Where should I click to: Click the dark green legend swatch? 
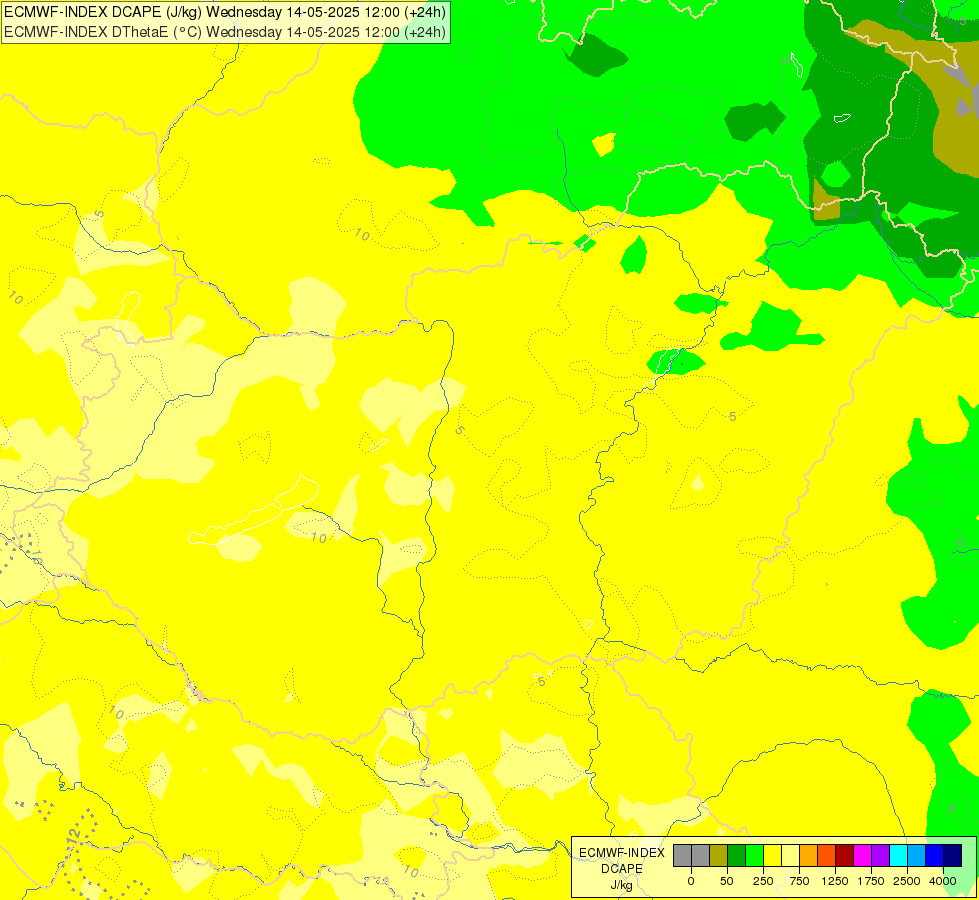(x=736, y=856)
